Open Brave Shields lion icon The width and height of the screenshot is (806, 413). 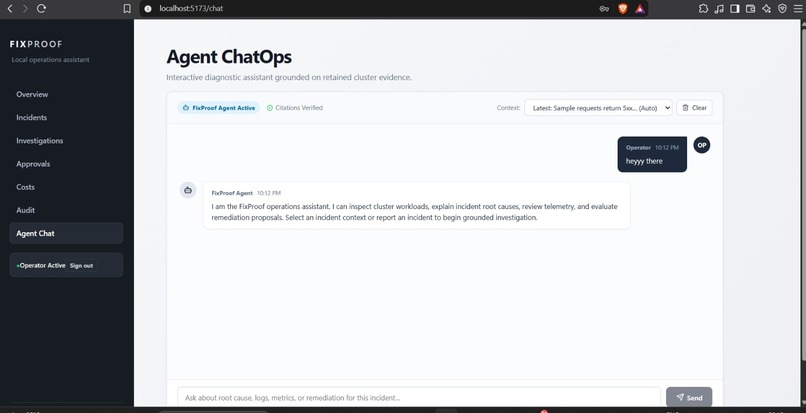622,8
